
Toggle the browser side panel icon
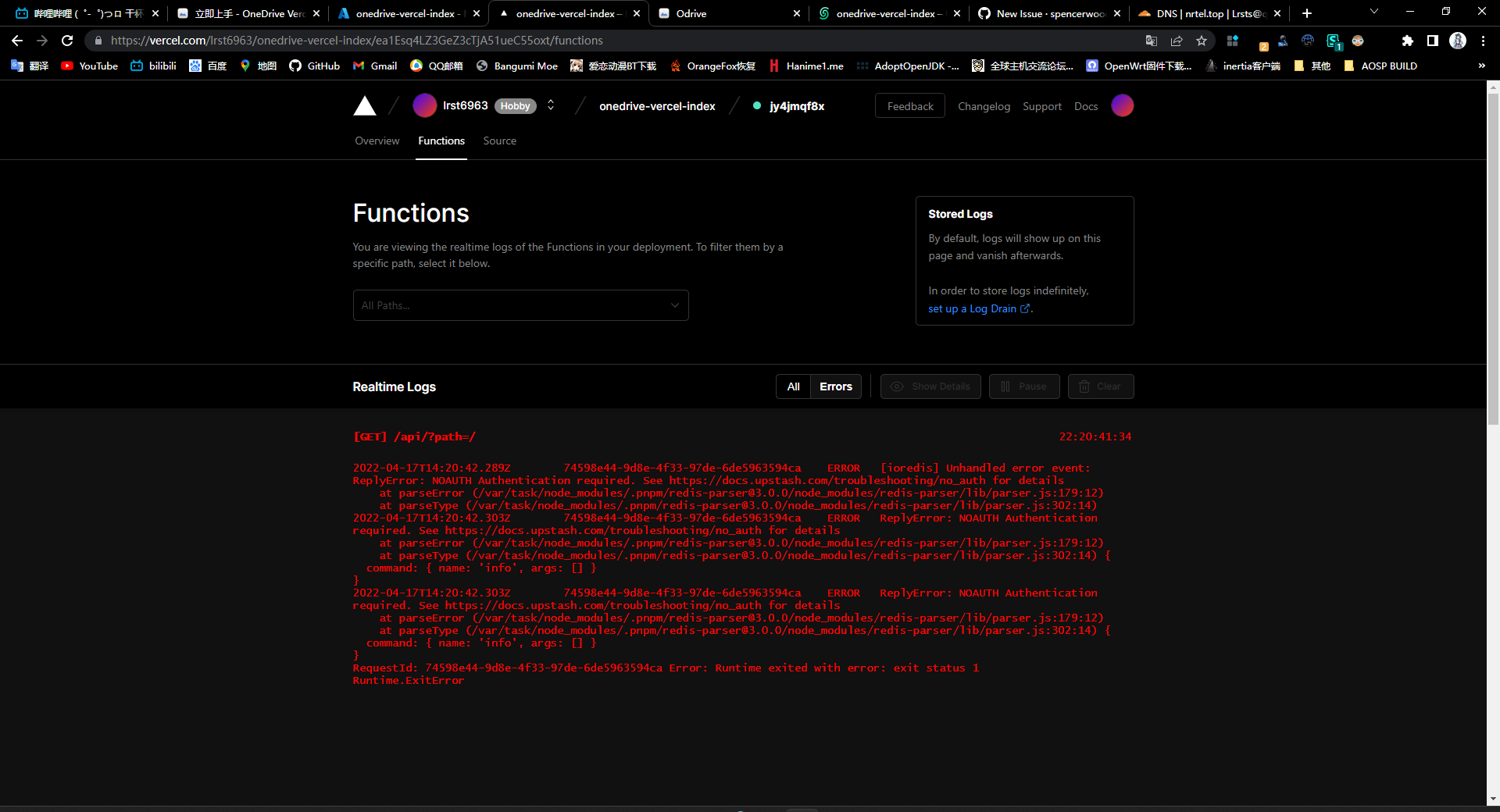[x=1433, y=41]
